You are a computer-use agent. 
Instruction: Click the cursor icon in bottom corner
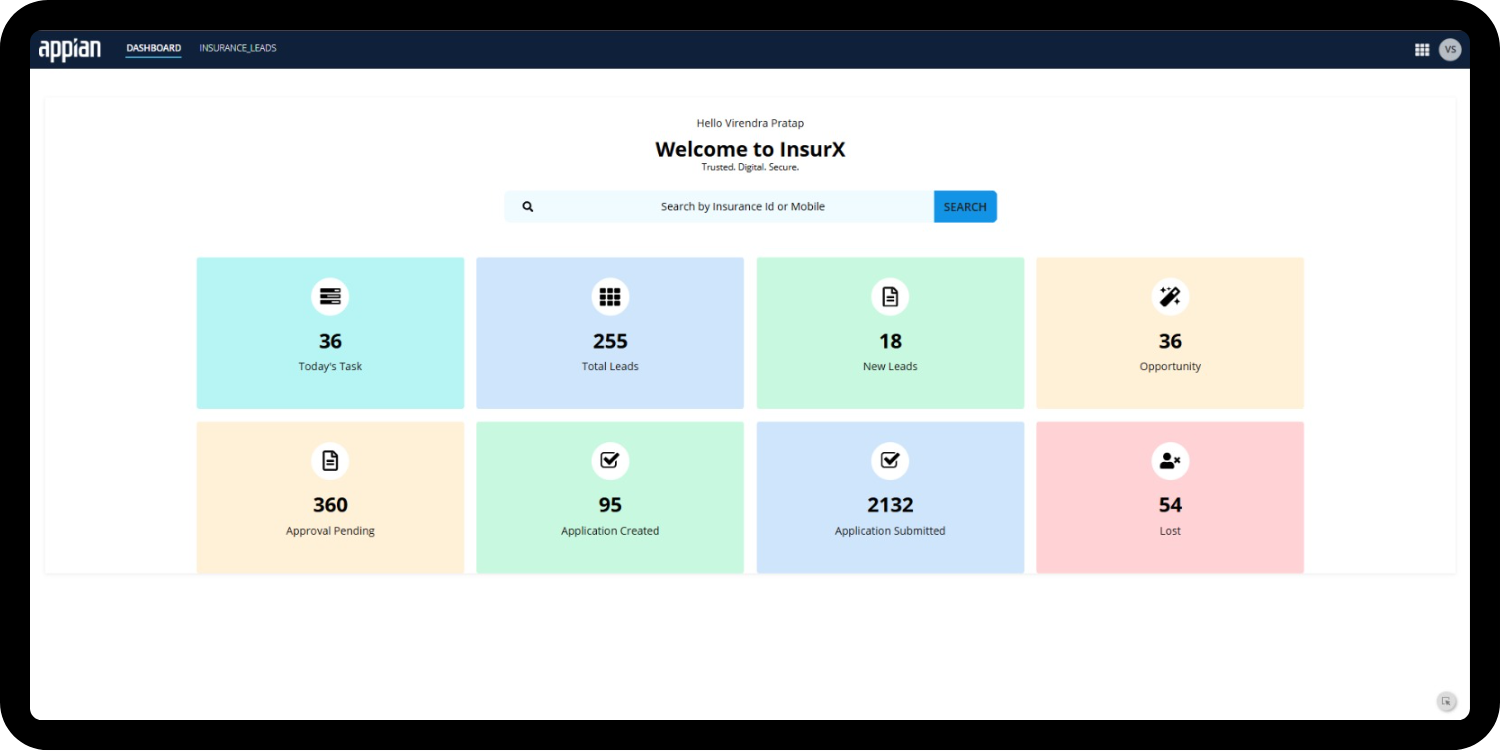pyautogui.click(x=1446, y=702)
